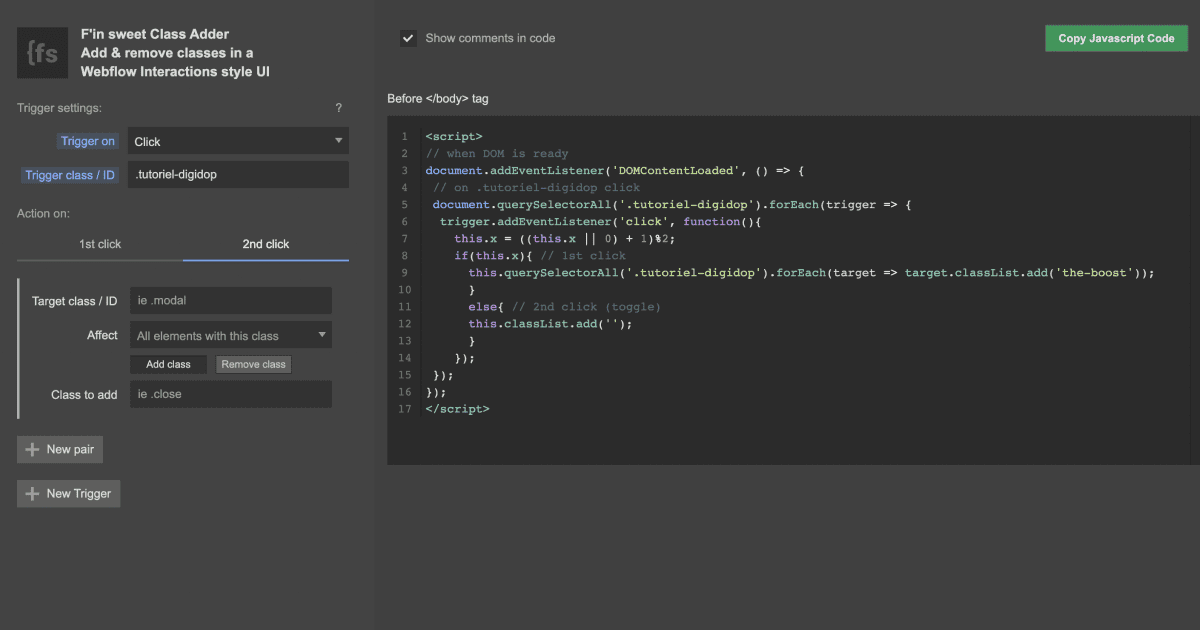
Task: Click the if(this.x){ // 1st click line
Action: click(x=540, y=255)
